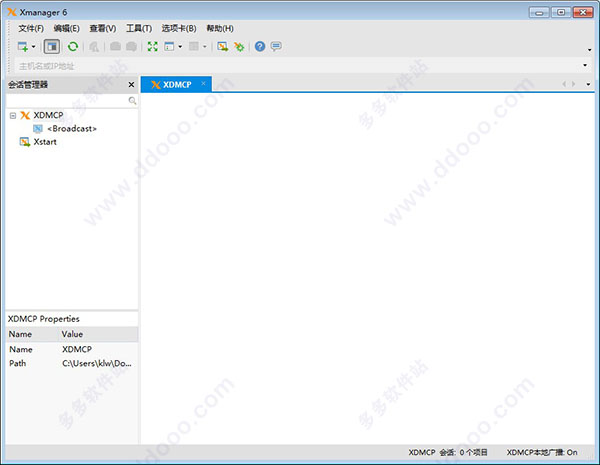Click the green refresh icon
Viewport: 600px width, 465px height.
point(73,47)
